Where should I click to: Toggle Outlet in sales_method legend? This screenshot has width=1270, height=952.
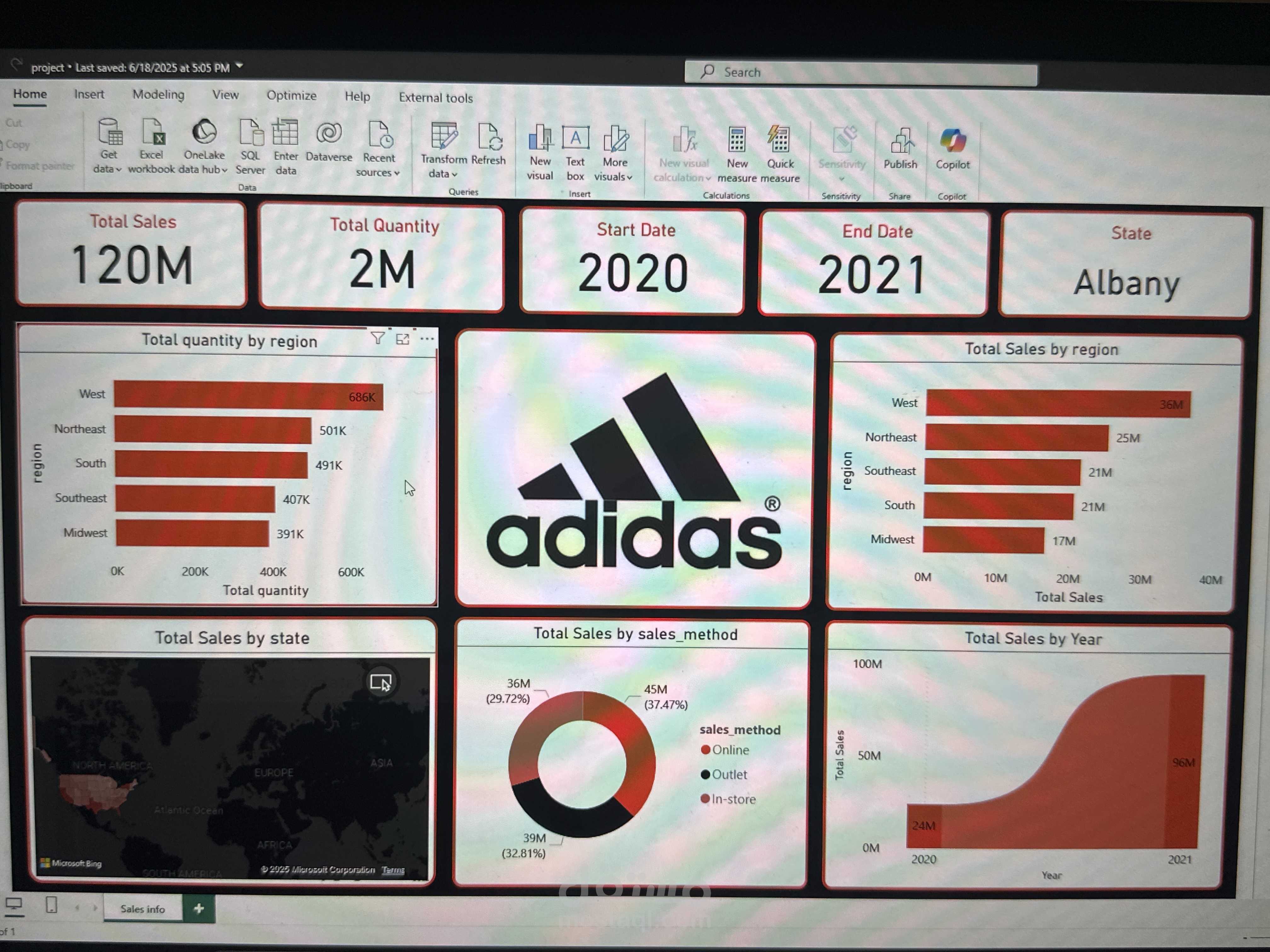(724, 775)
